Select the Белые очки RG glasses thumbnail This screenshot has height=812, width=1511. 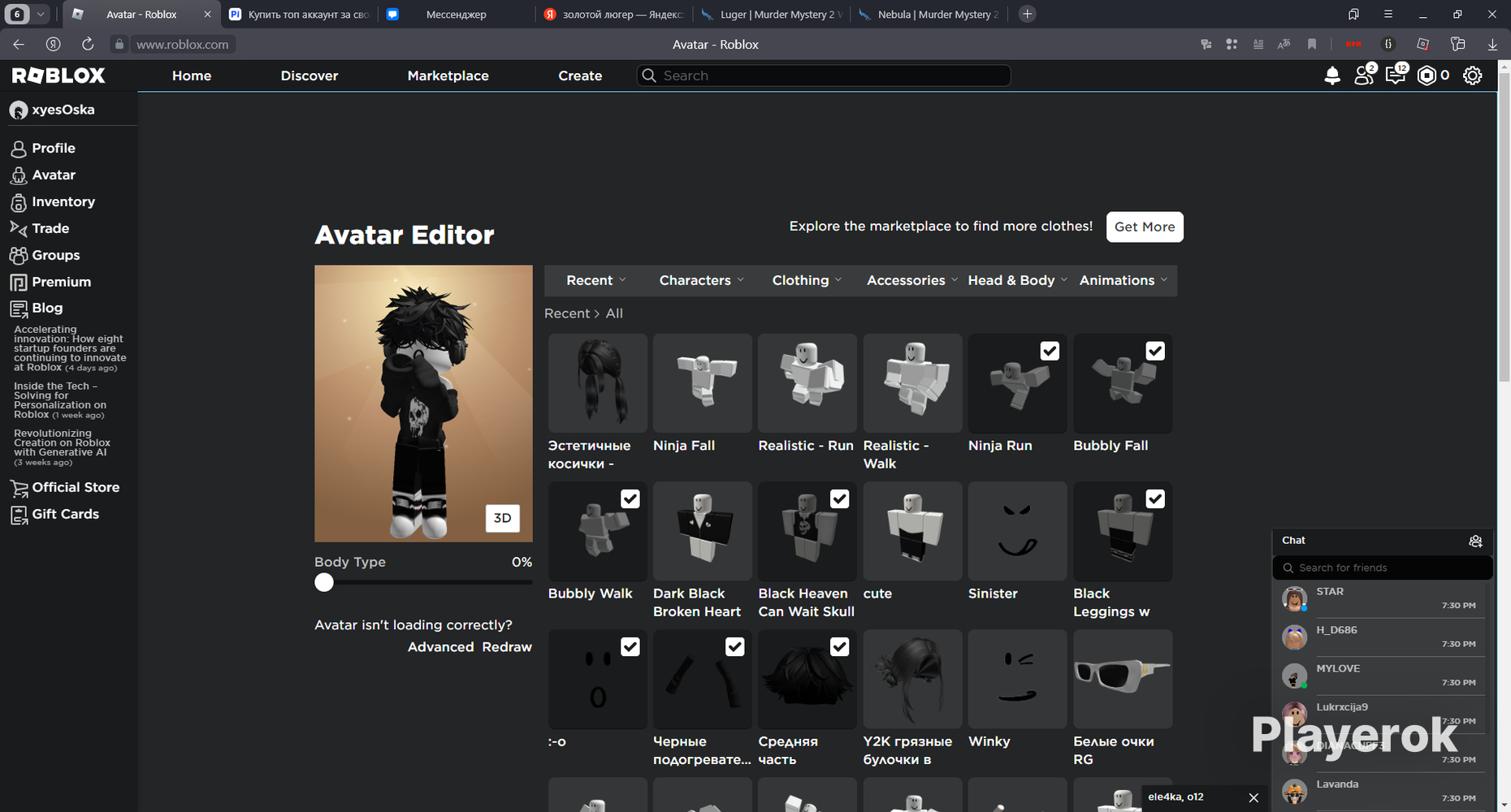[x=1123, y=679]
